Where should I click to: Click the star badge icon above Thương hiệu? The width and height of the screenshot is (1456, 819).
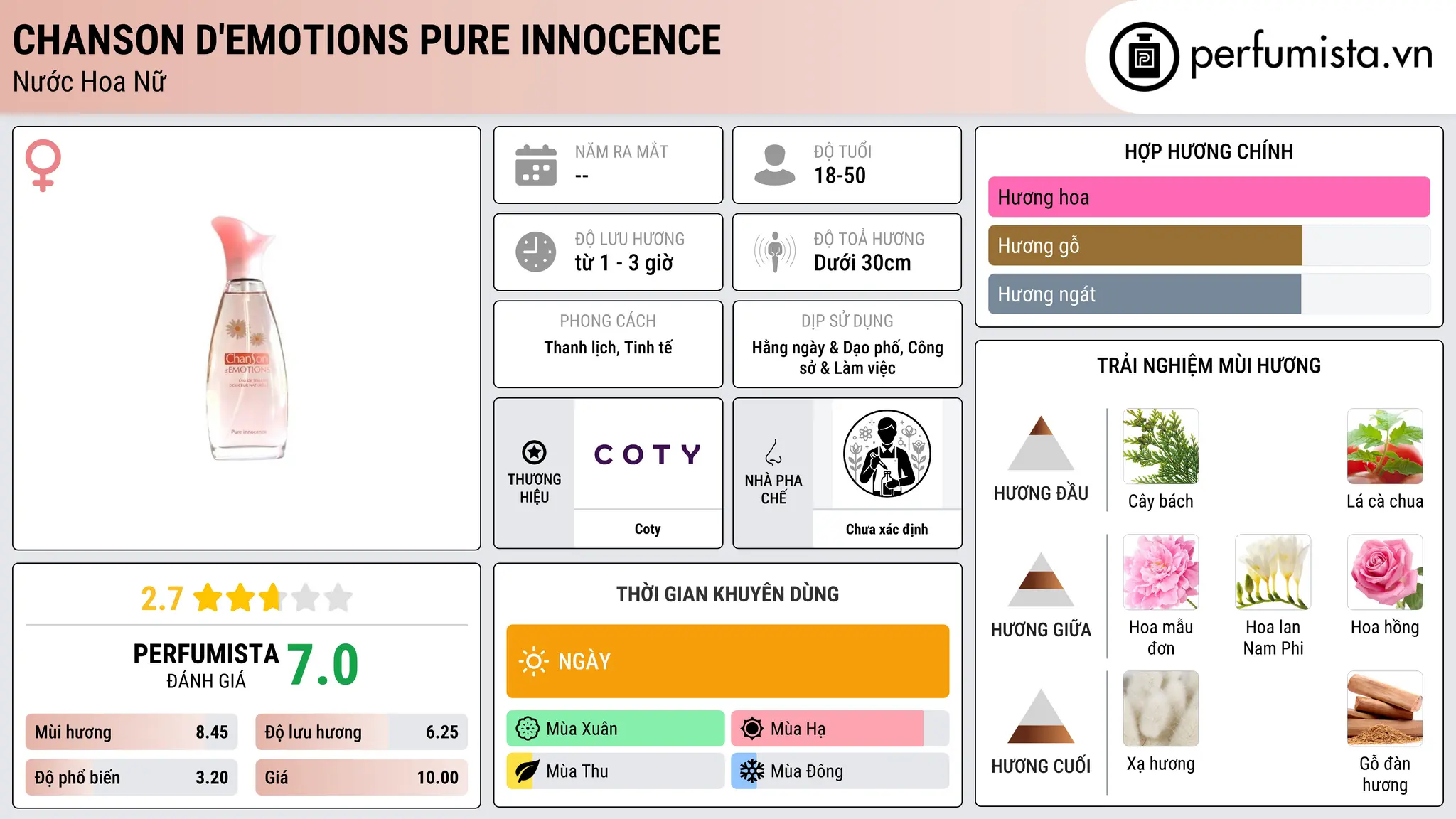pyautogui.click(x=534, y=452)
